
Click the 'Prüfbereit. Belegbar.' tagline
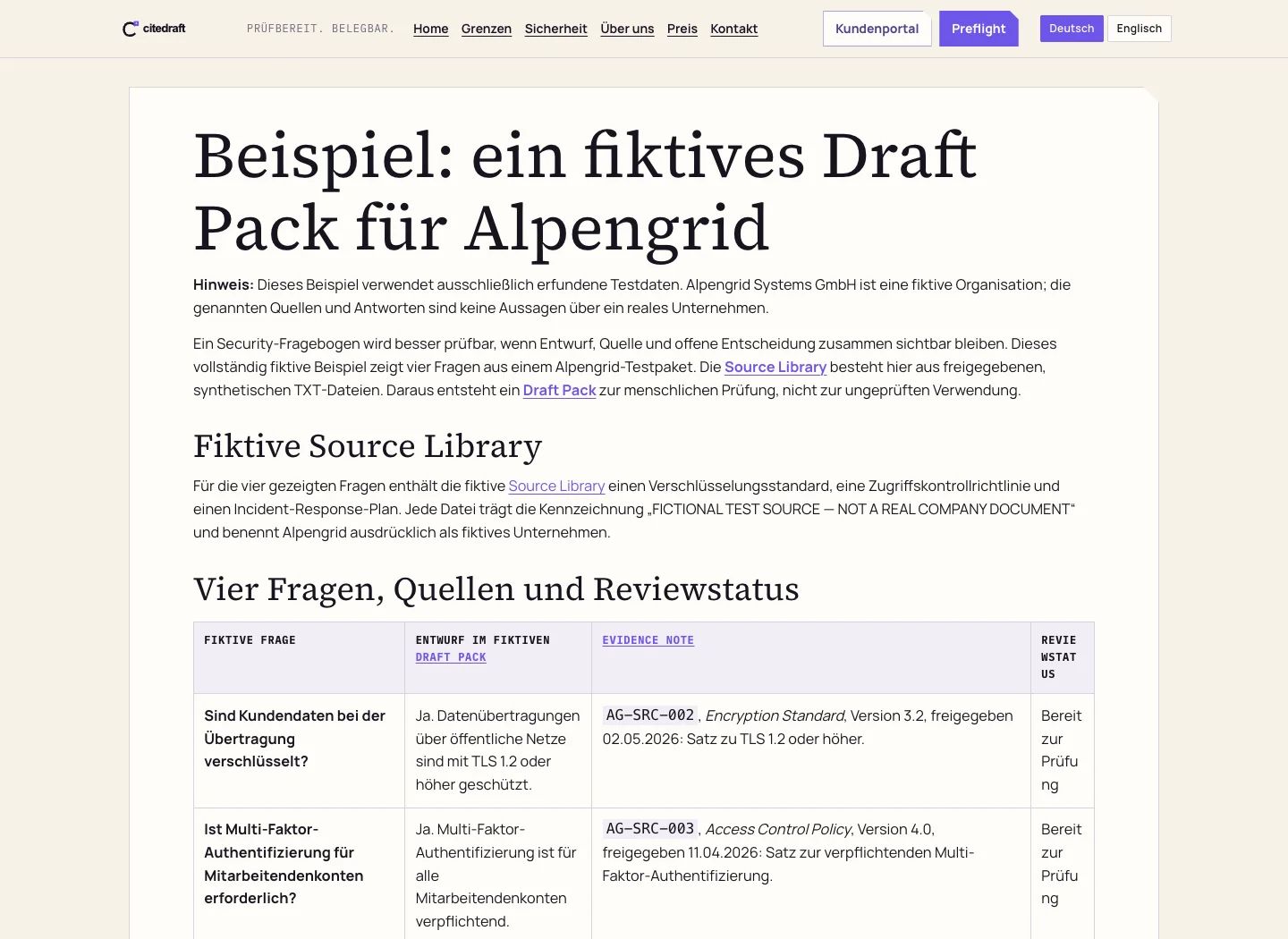pos(320,29)
